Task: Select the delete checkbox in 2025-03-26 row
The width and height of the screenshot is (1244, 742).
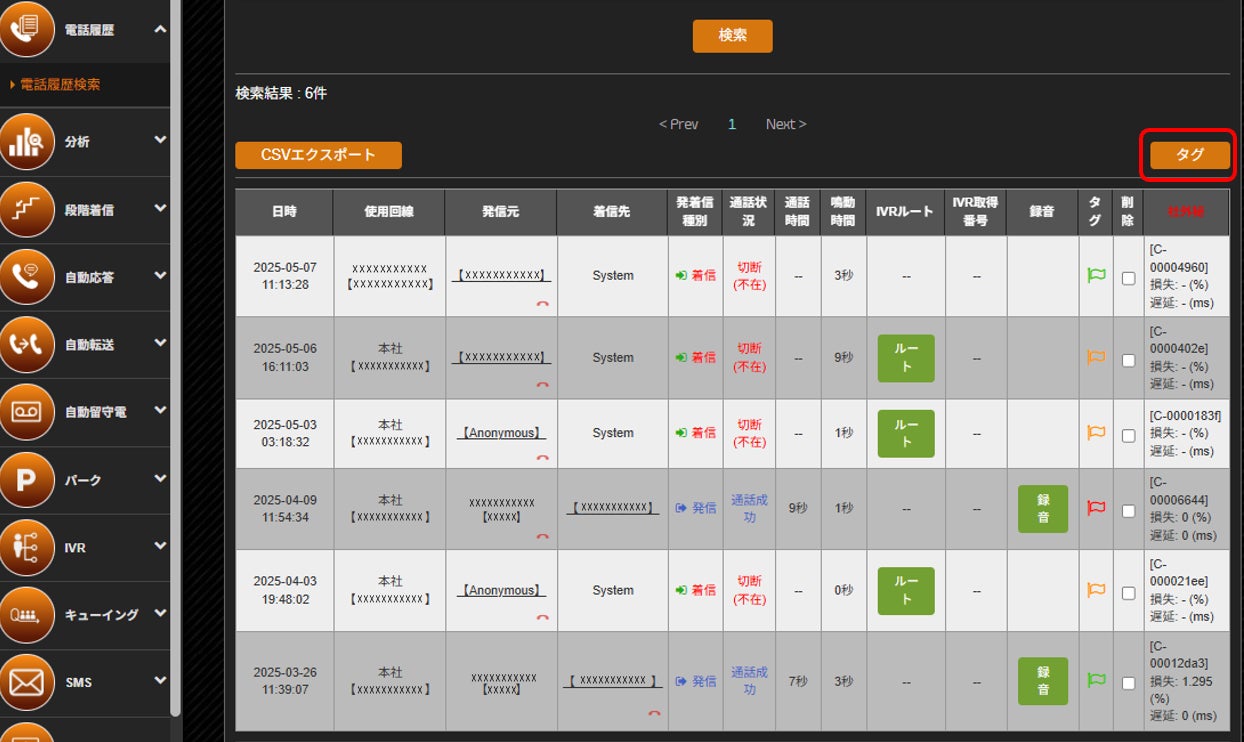Action: (1128, 684)
